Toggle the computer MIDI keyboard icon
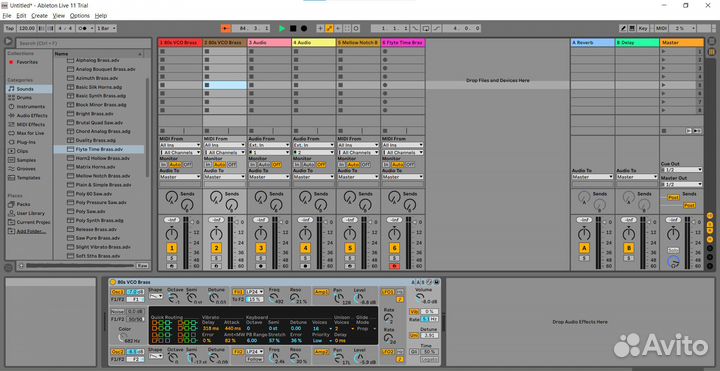The width and height of the screenshot is (720, 371). (x=632, y=28)
